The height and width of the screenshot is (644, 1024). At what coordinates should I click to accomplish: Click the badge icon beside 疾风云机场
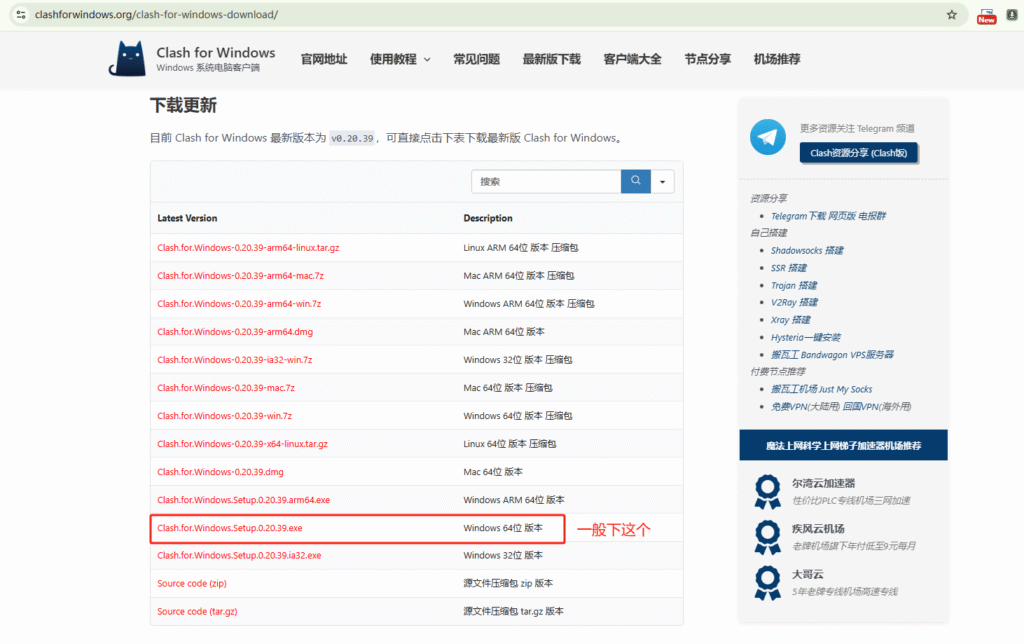coord(767,536)
